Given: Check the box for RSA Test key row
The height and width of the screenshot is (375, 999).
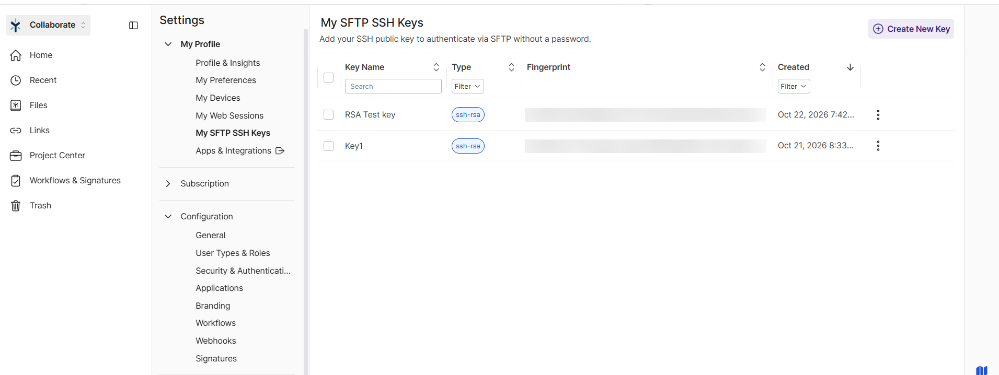Looking at the screenshot, I should coord(328,115).
